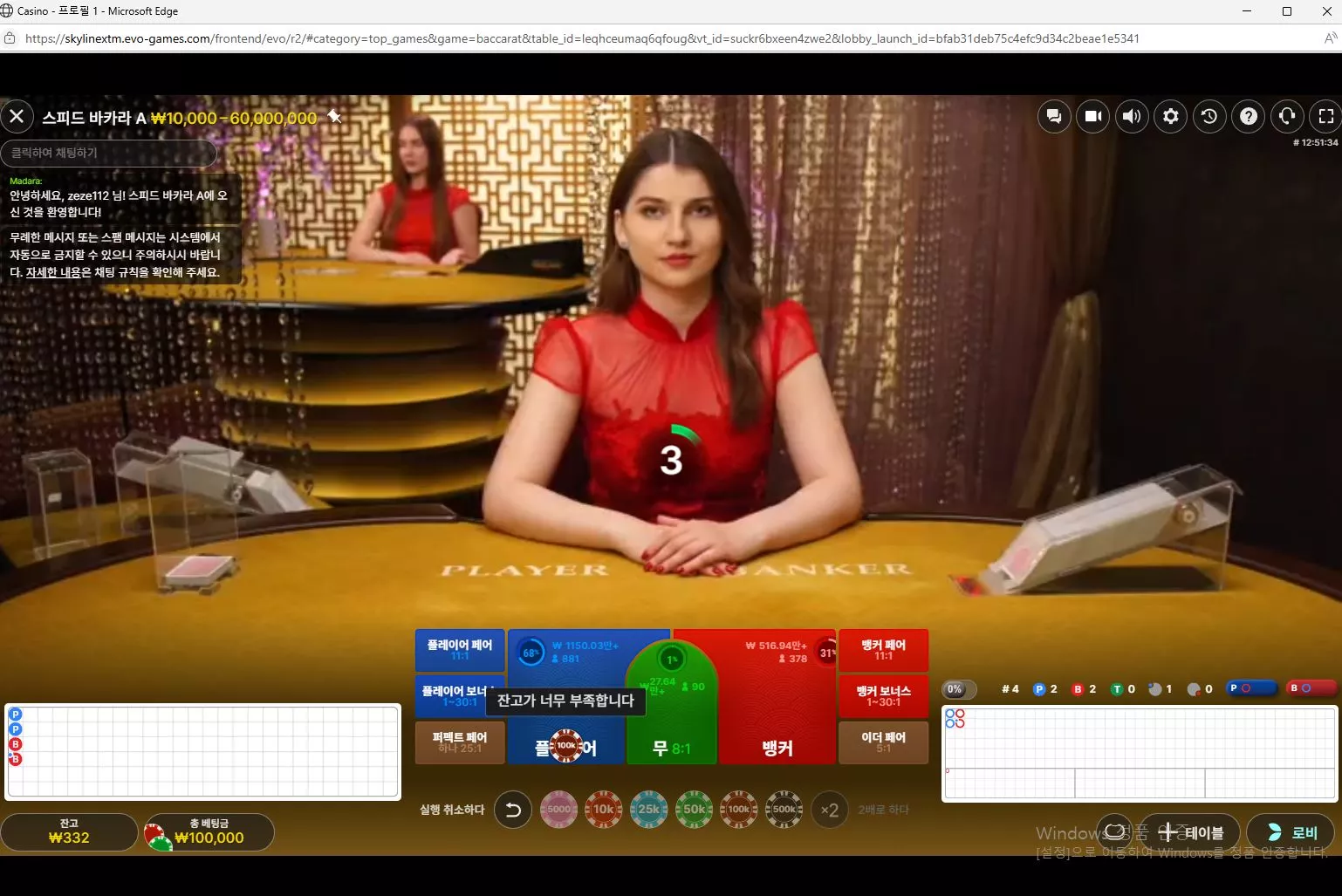Viewport: 1342px width, 896px height.
Task: Click the T 0 tie count
Action: [x=1123, y=689]
